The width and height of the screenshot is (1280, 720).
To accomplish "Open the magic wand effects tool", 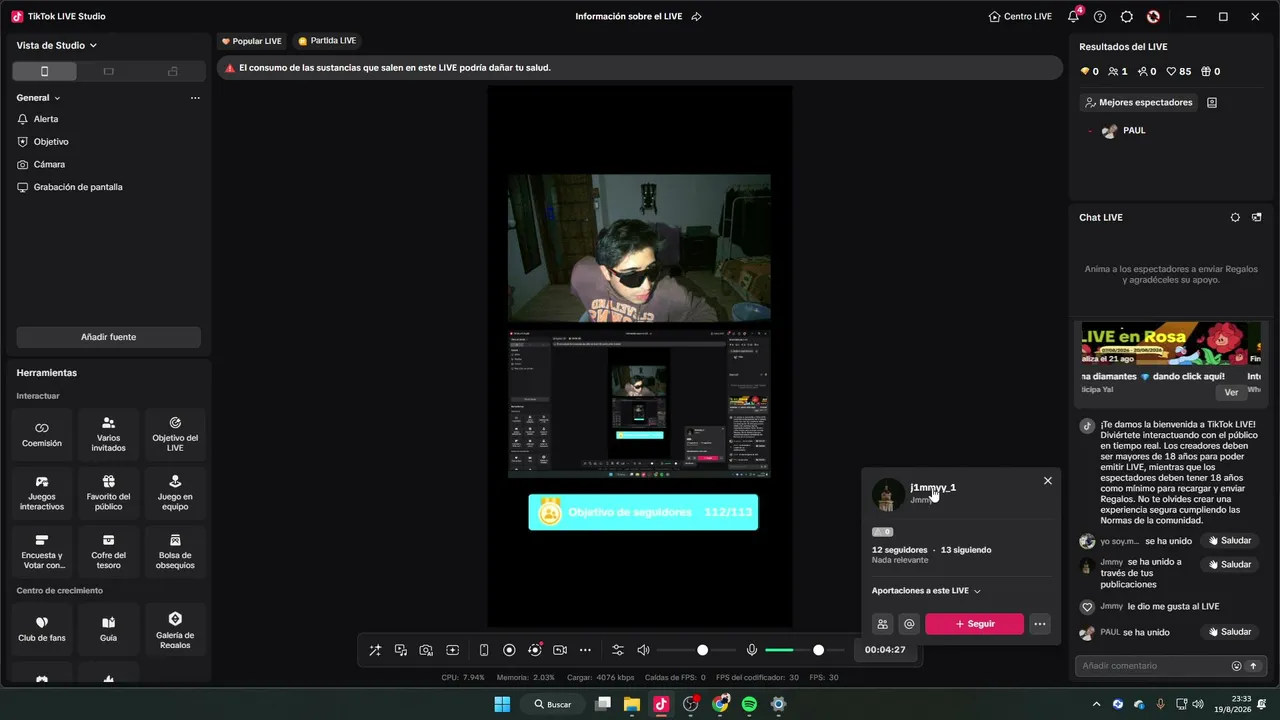I will [375, 650].
